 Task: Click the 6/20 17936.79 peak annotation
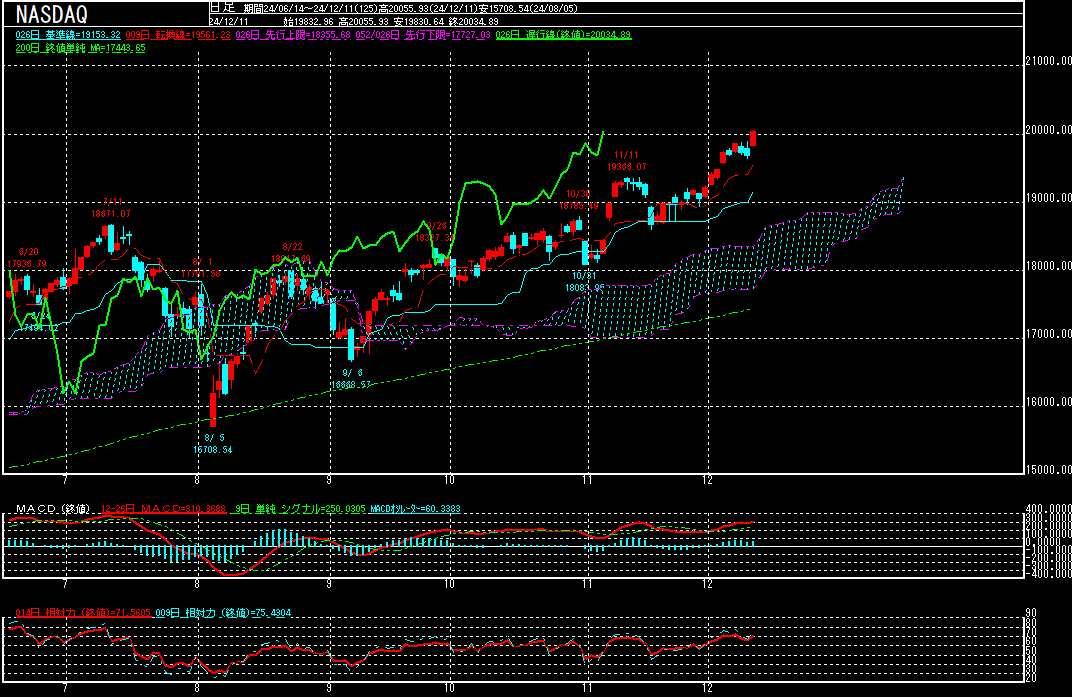(x=27, y=258)
